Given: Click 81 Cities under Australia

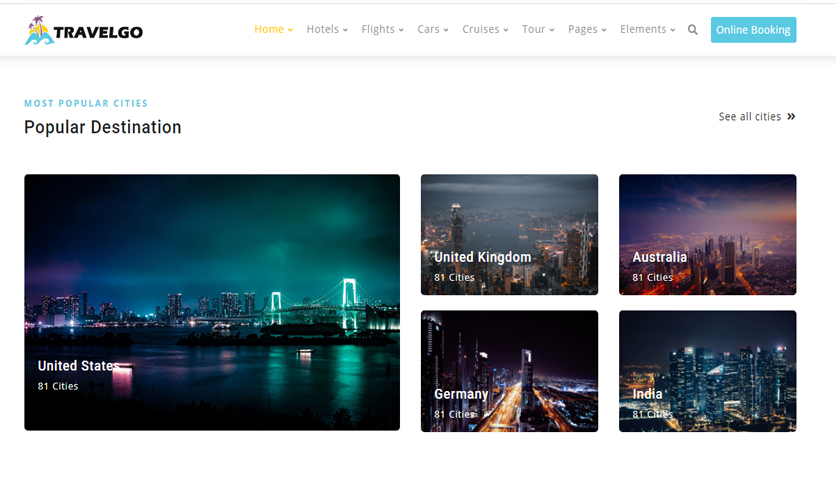Looking at the screenshot, I should pos(653,277).
